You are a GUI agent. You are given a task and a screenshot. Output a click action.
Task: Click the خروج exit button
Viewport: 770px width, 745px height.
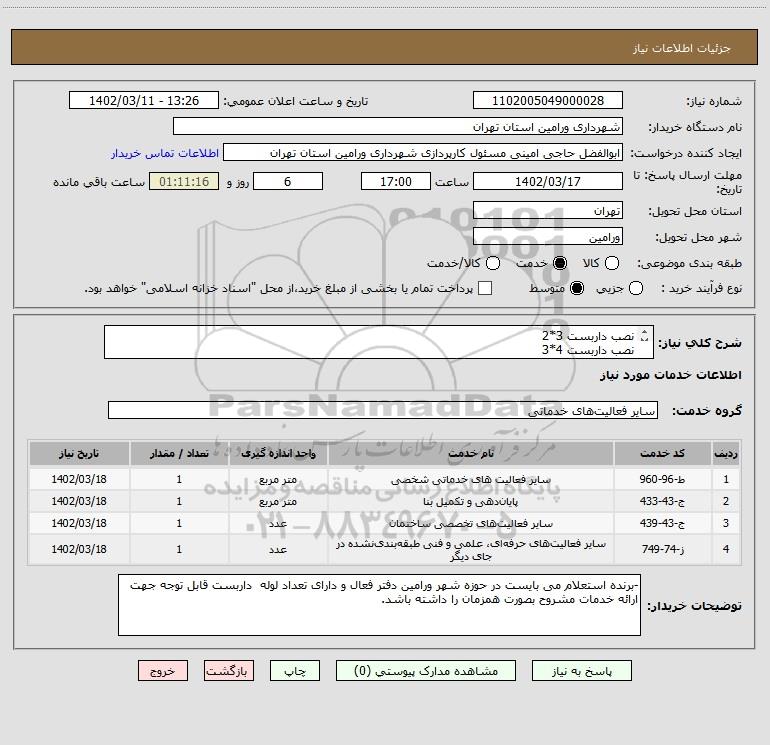coord(163,671)
